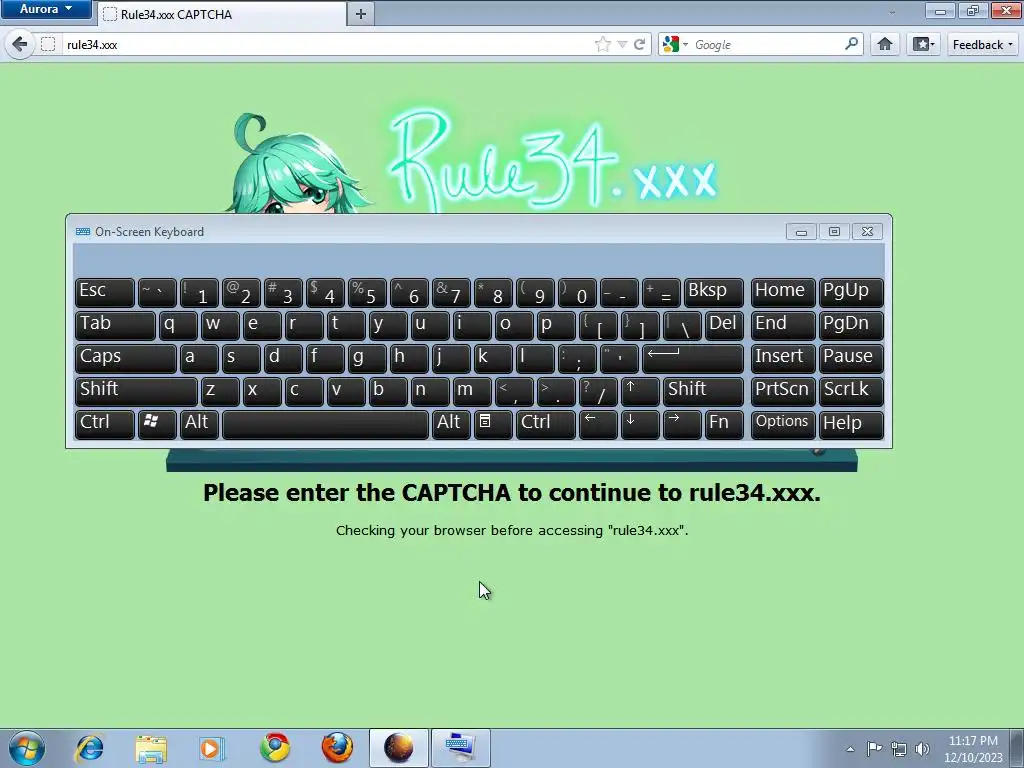Screen dimensions: 1024x768
Task: Launch Internet Explorer from taskbar
Action: coord(89,748)
